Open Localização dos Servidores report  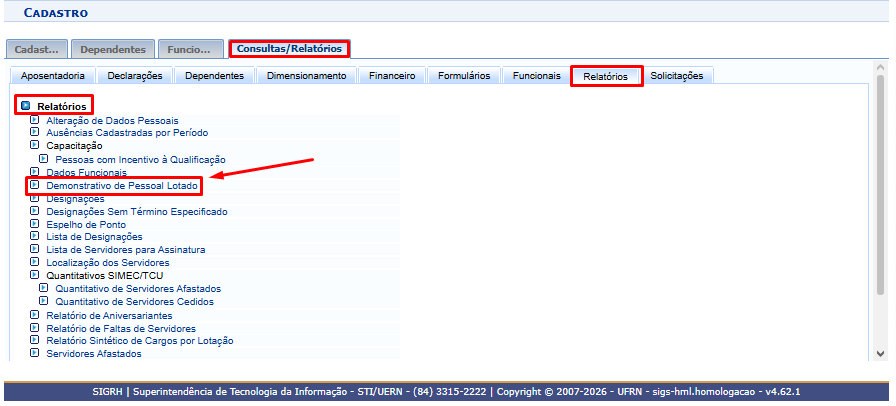coord(107,263)
